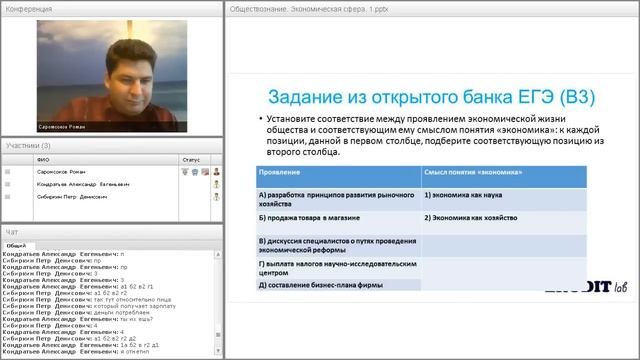Click chat message 'деньги потребляем'

click(x=122, y=313)
